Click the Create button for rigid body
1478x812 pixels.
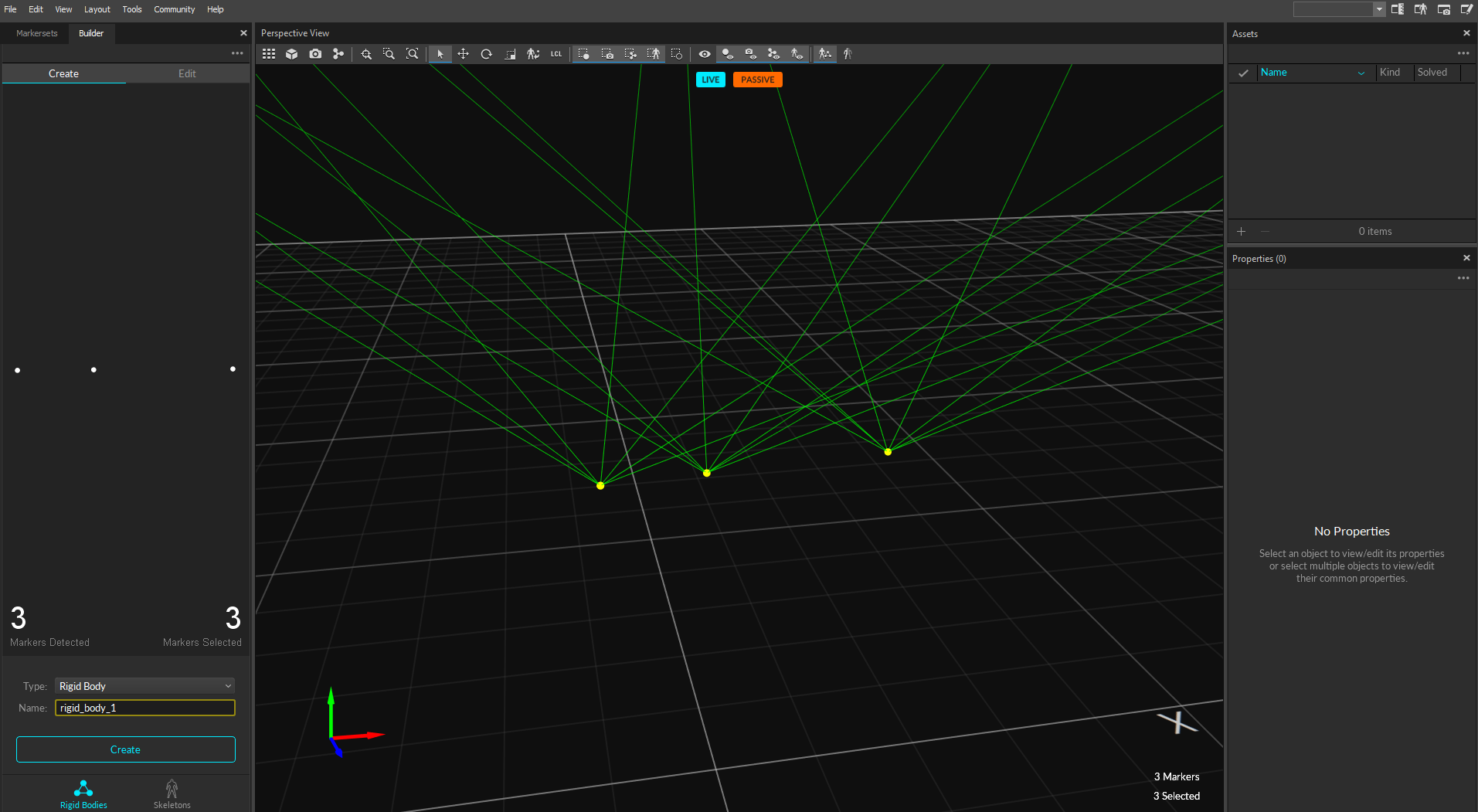[125, 749]
